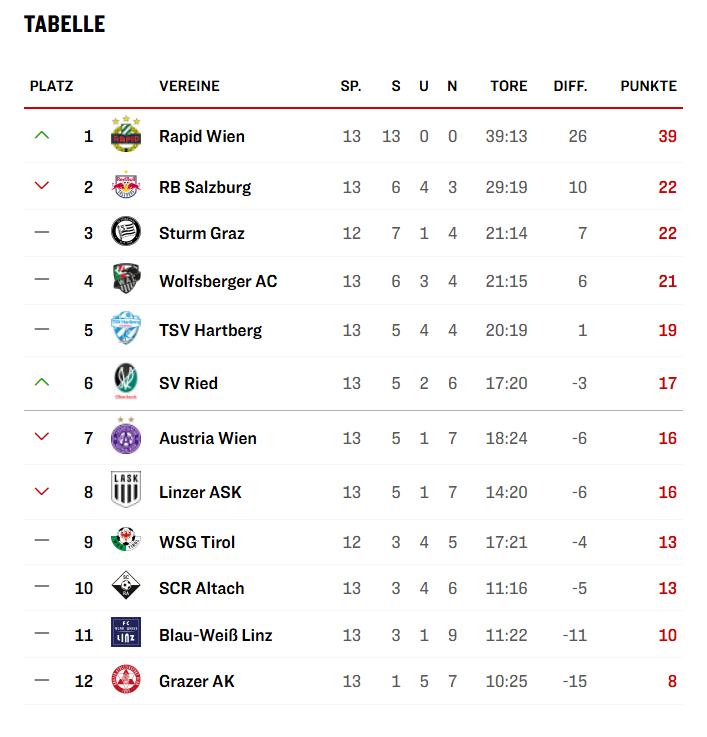Click the RB Salzburg club logo
Image resolution: width=707 pixels, height=737 pixels.
pos(125,187)
